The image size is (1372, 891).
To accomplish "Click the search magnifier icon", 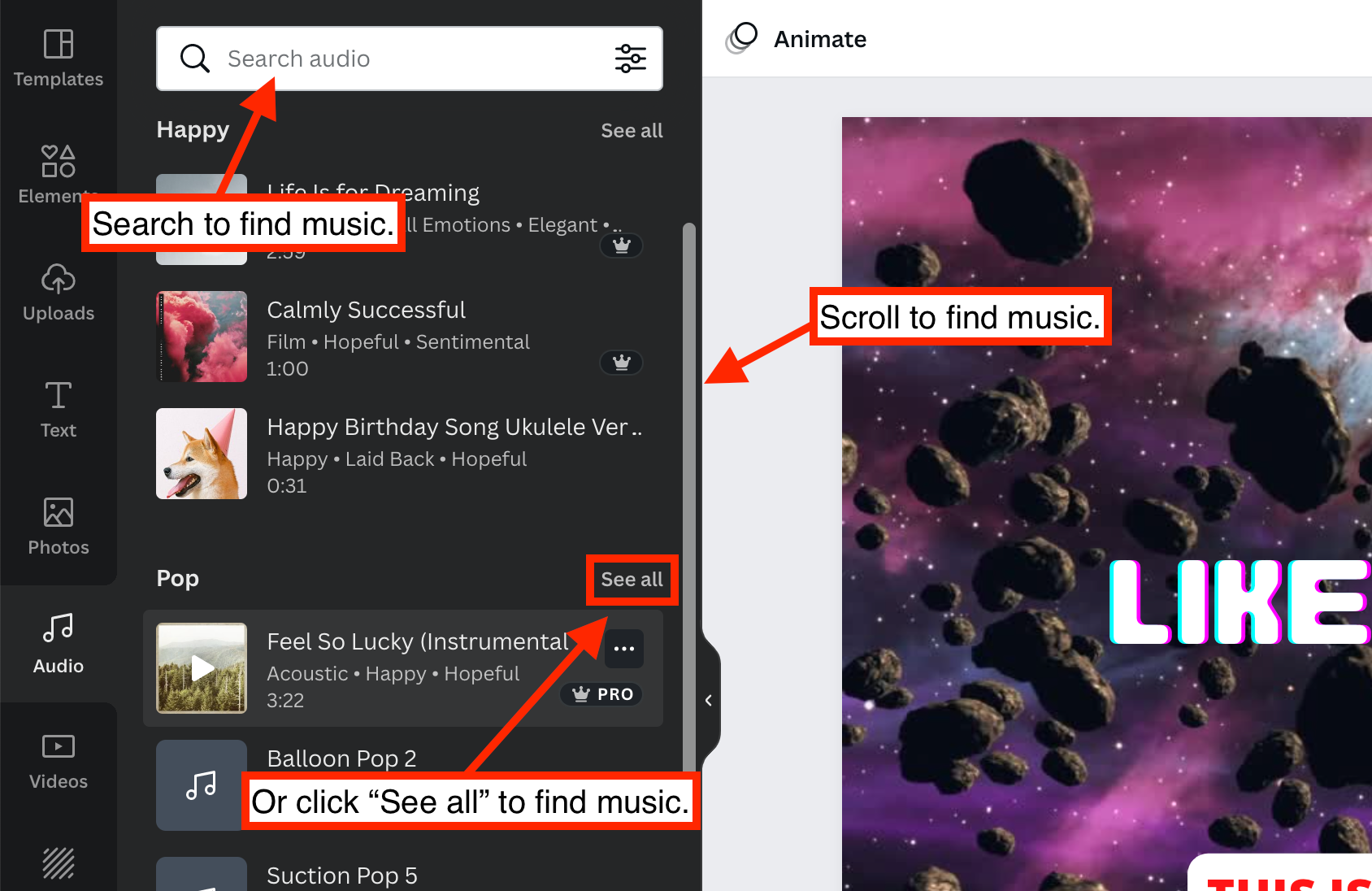I will coord(195,59).
